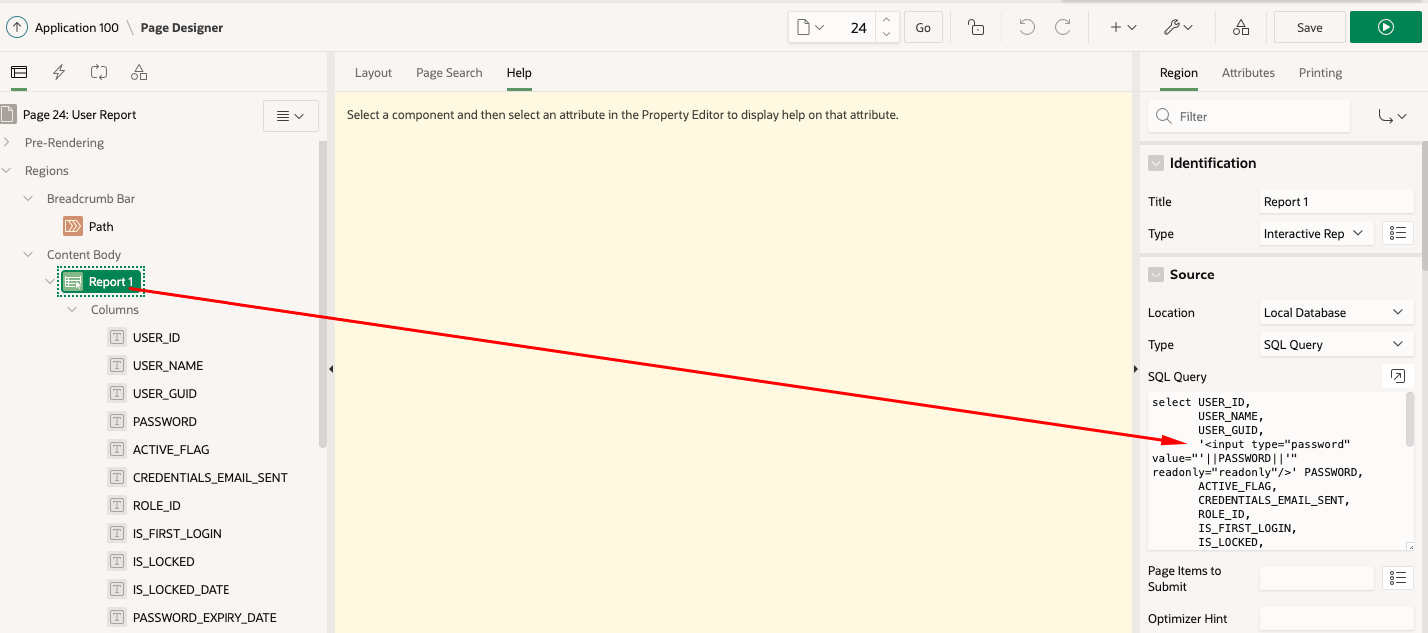
Task: Open the Location dropdown
Action: pos(1336,313)
